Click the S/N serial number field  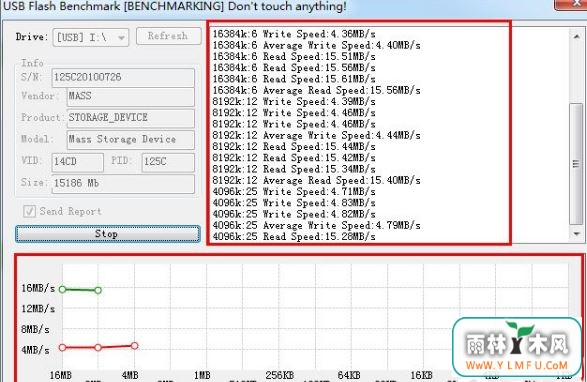[123, 78]
